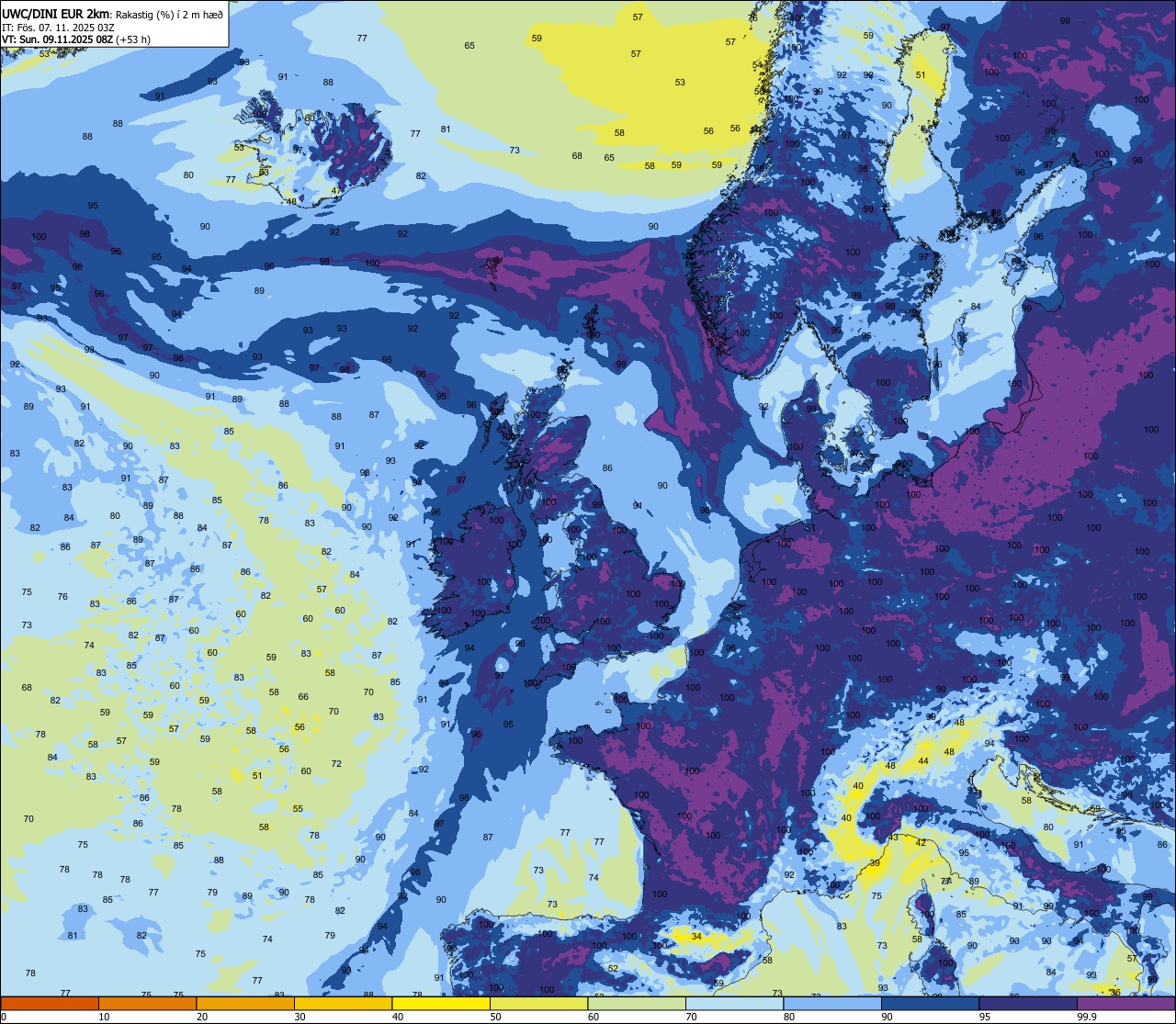Click the 20–30 orange-yellow legend segment
1176x1024 pixels.
pyautogui.click(x=245, y=1003)
